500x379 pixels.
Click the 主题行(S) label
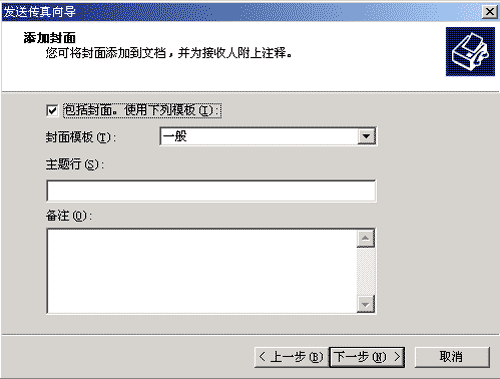(x=75, y=164)
